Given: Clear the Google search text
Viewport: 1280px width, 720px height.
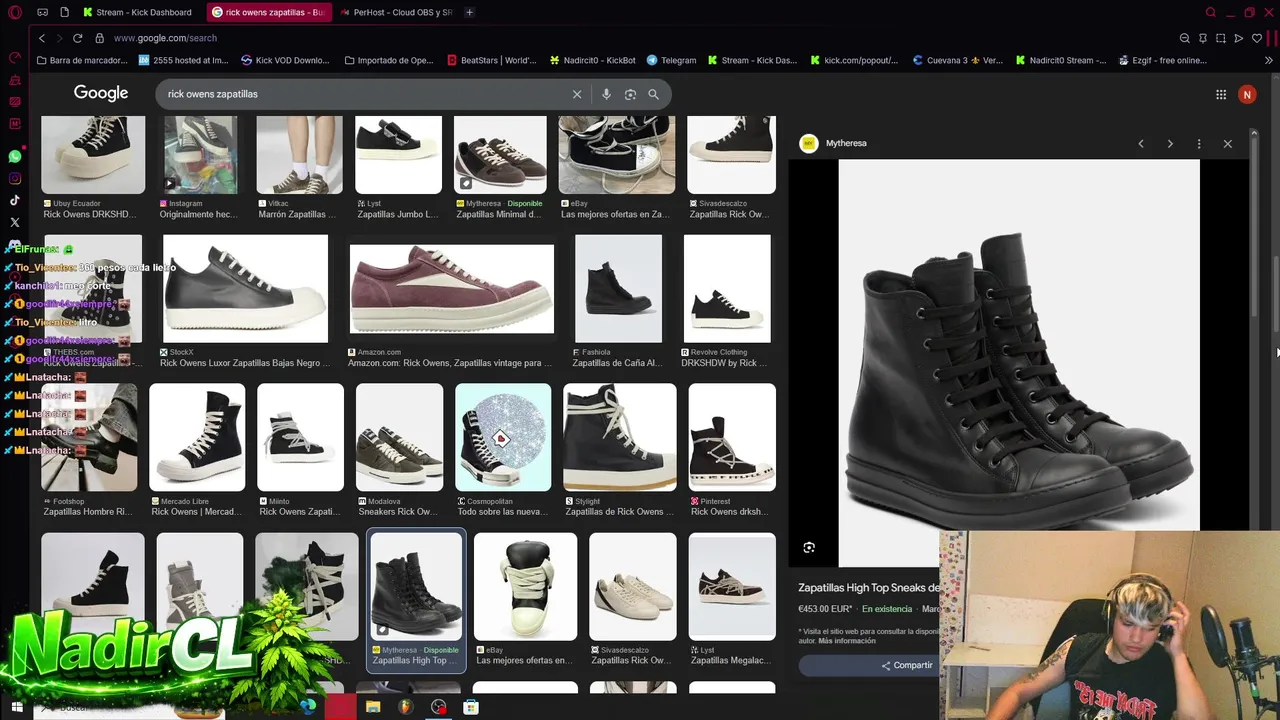Looking at the screenshot, I should pos(577,94).
